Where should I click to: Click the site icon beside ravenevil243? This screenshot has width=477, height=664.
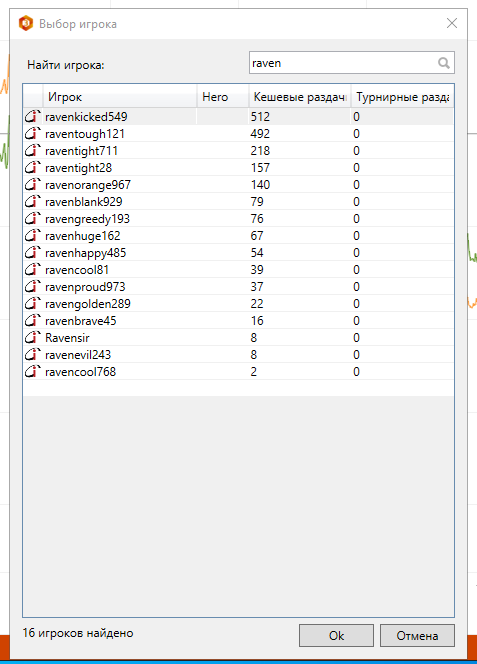33,354
